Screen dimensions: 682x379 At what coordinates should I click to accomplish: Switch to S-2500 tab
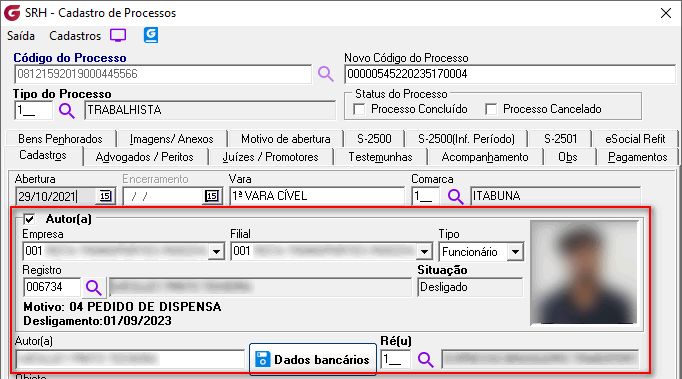click(x=374, y=139)
